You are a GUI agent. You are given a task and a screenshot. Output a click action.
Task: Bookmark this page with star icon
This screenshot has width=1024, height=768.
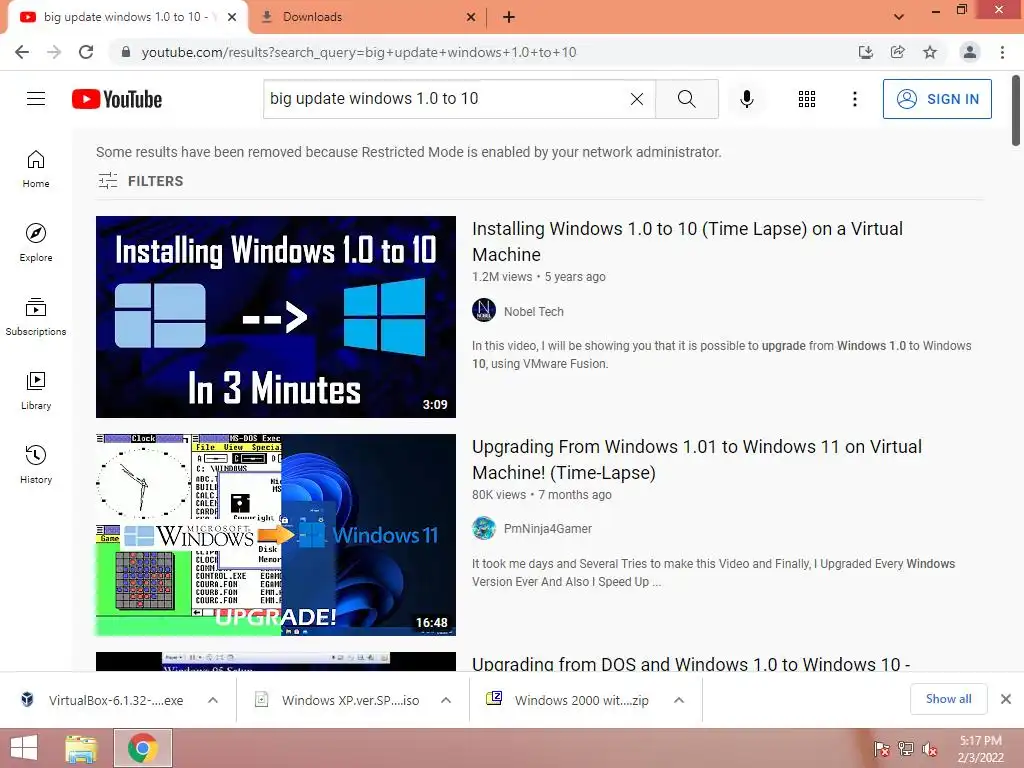(x=930, y=52)
